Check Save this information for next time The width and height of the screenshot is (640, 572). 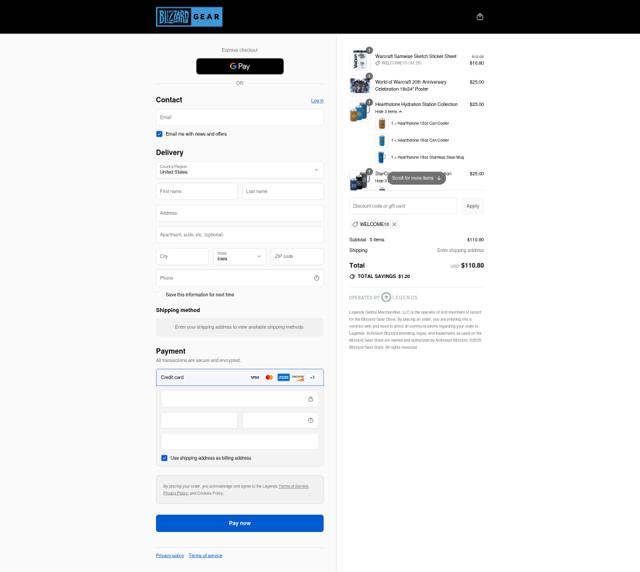pyautogui.click(x=159, y=294)
